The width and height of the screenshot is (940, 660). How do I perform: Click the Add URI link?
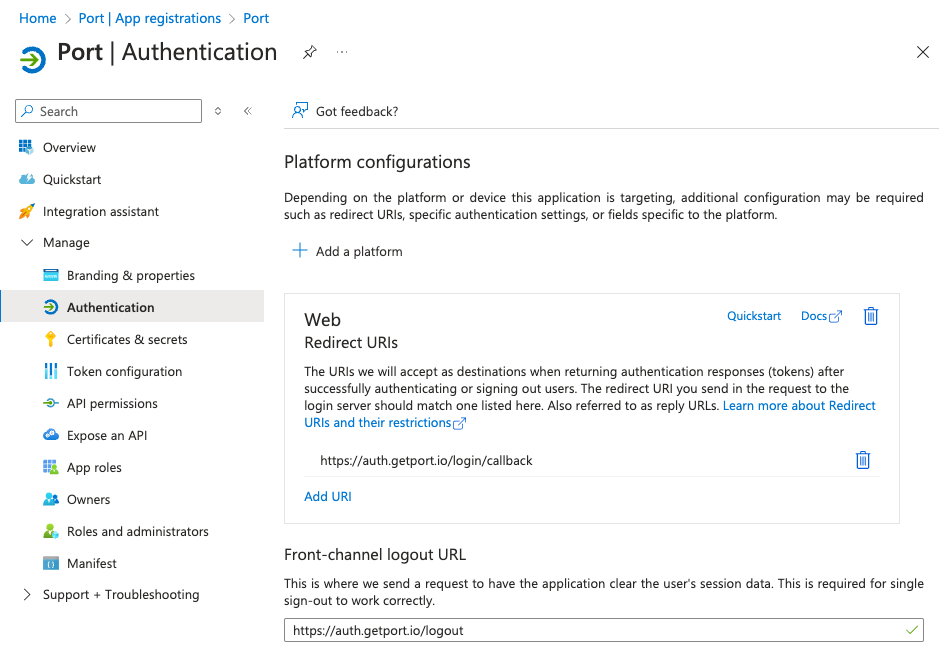(328, 496)
